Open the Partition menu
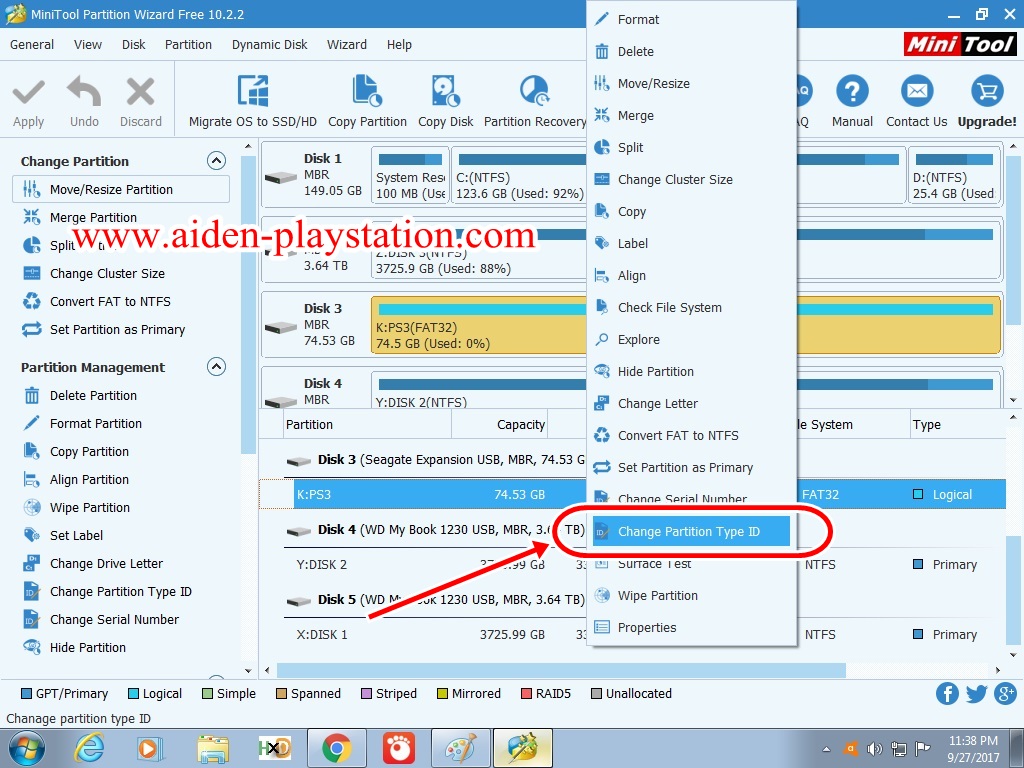 coord(188,44)
